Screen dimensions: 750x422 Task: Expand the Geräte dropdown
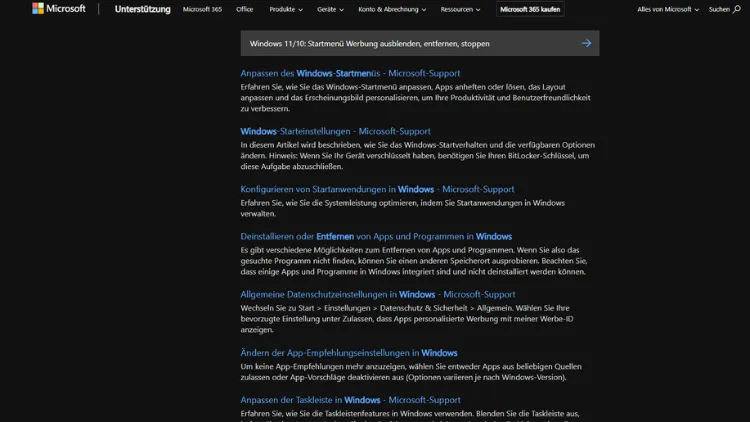[330, 9]
